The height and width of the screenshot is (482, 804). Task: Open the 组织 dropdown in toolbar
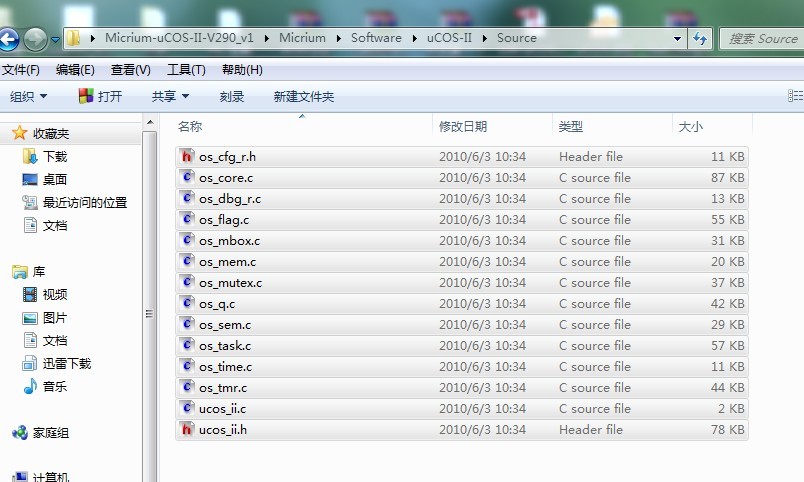tap(28, 96)
